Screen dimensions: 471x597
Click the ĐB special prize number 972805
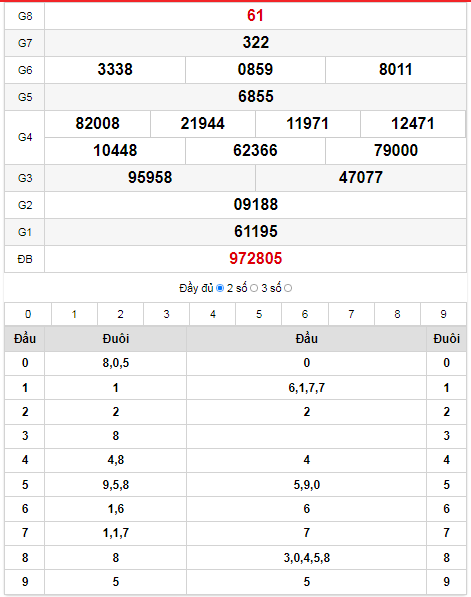[x=255, y=259]
